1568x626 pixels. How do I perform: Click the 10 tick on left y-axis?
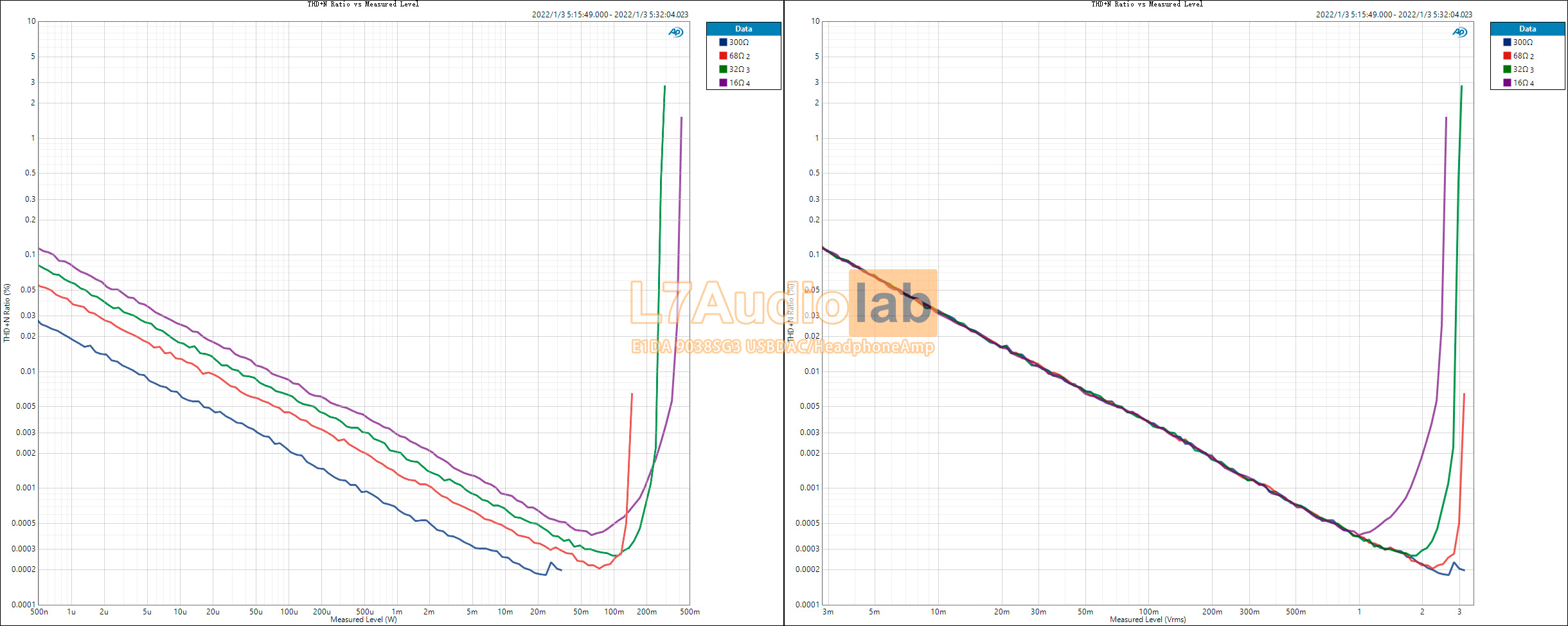coord(31,21)
